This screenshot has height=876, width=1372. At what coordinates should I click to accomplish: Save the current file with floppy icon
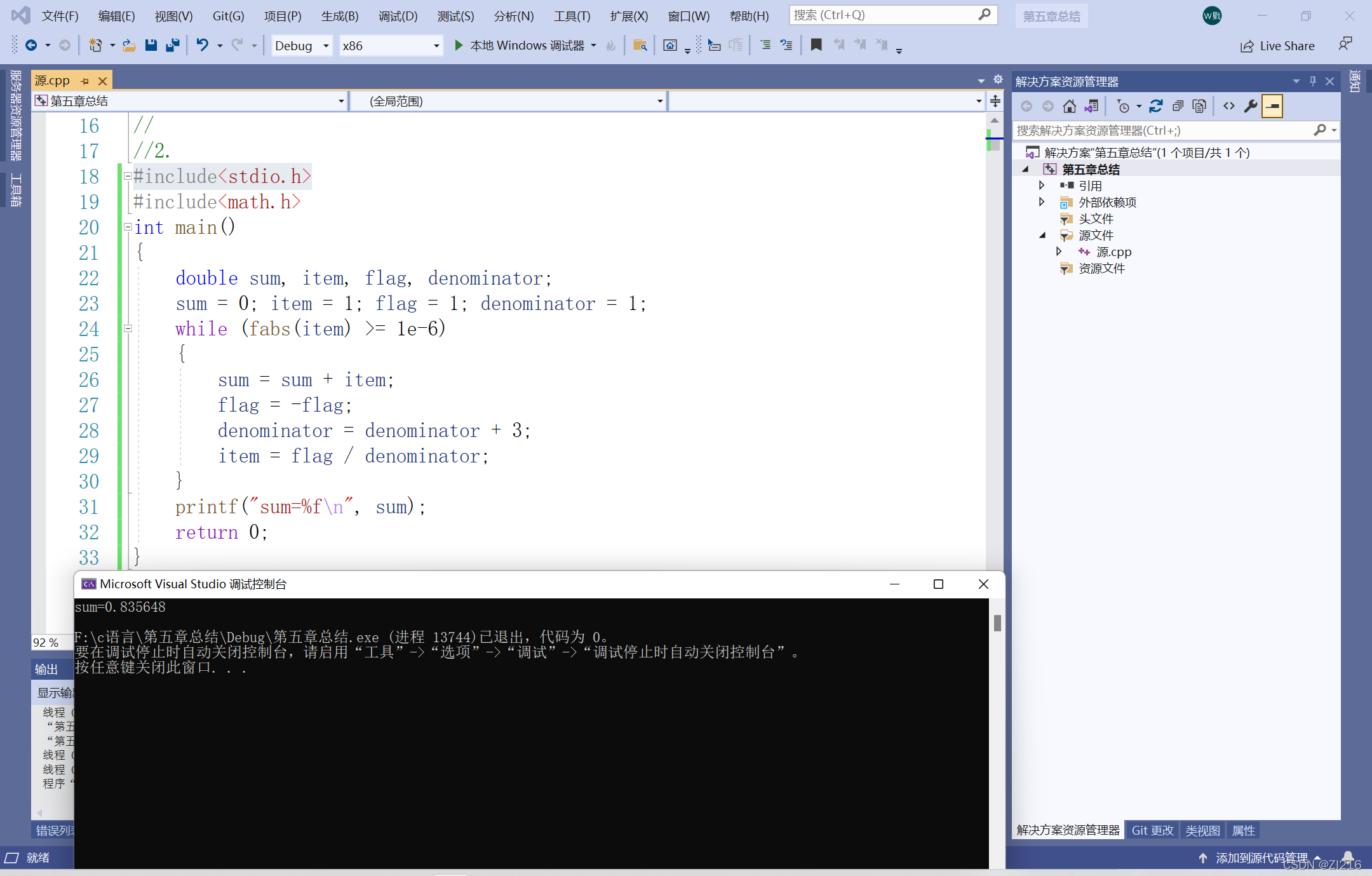[151, 45]
